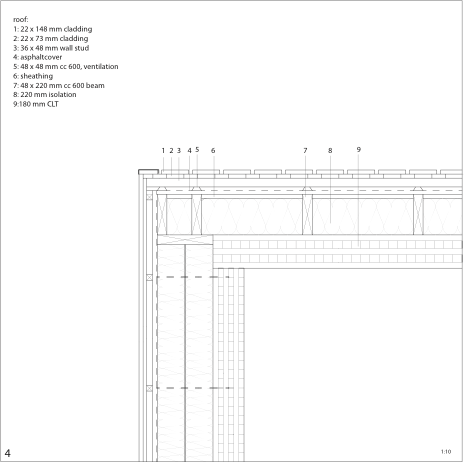Viewport: 464px width, 462px height.
Task: Select the asphaltcover legend entry
Action: pos(37,57)
